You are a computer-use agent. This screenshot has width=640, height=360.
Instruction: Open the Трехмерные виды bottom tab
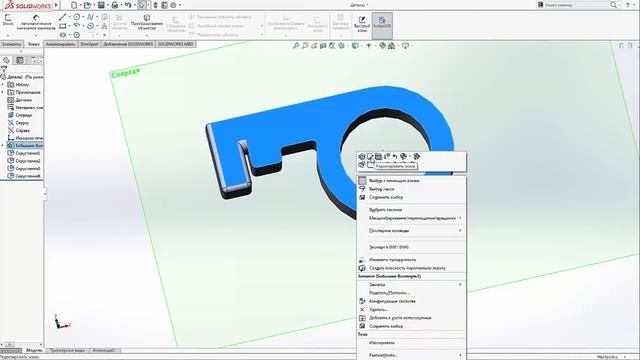[x=67, y=351]
